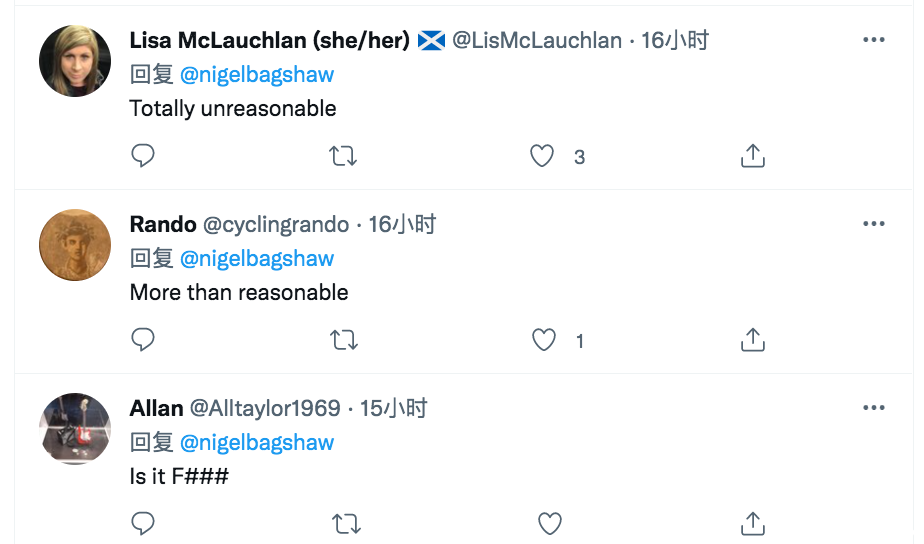
Task: Reply to Lisa McLauchlan's tweet
Action: point(143,156)
